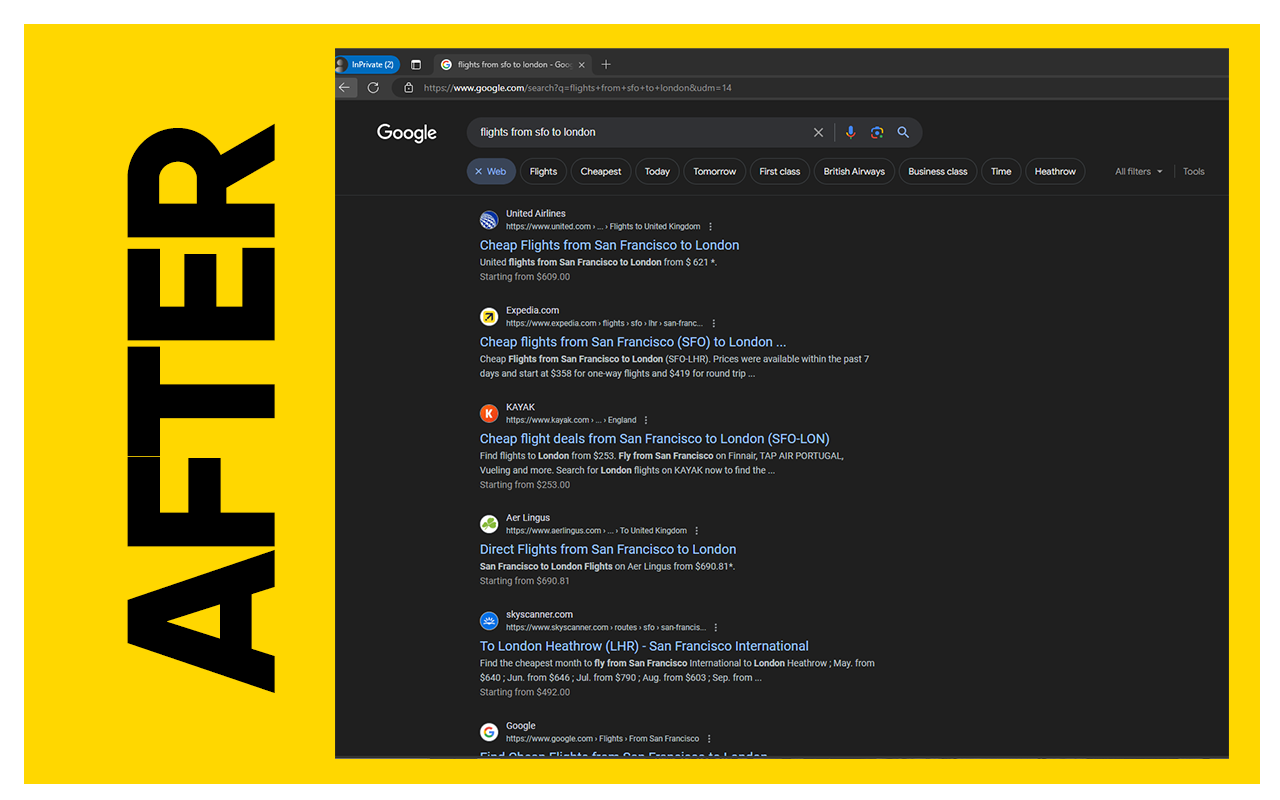Toggle the Cheapest filter chip
This screenshot has height=800, width=1280.
click(x=601, y=171)
